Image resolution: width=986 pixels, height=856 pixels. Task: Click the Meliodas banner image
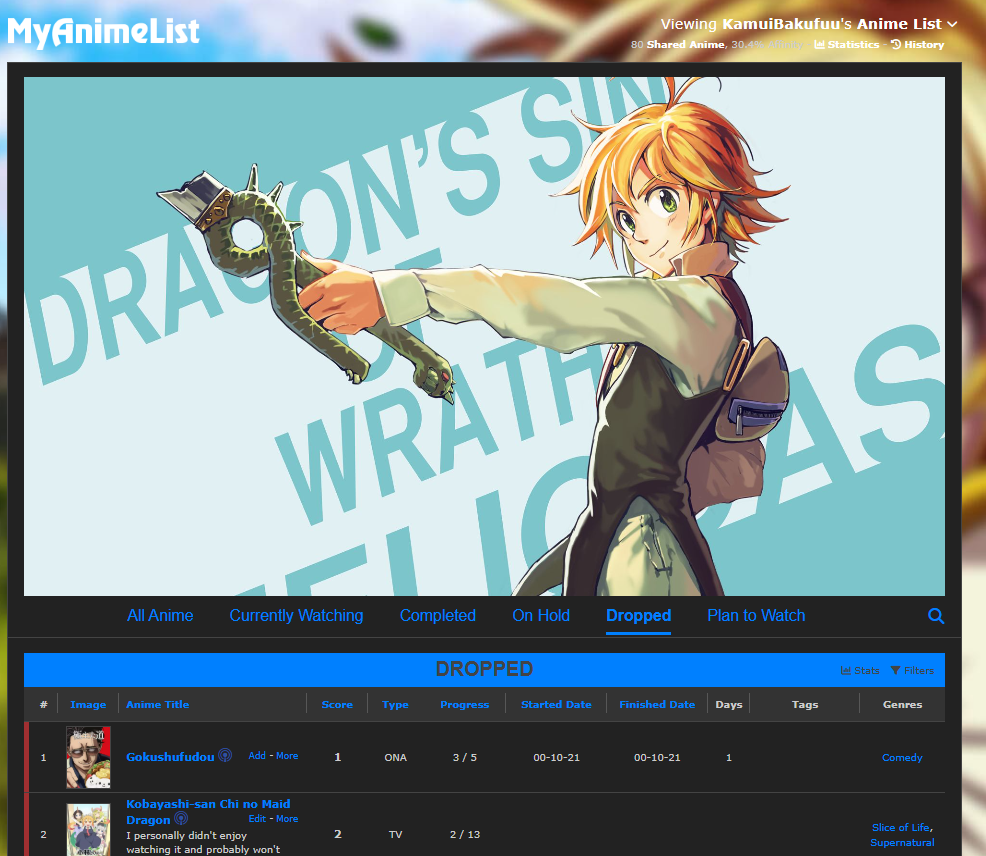pyautogui.click(x=484, y=336)
